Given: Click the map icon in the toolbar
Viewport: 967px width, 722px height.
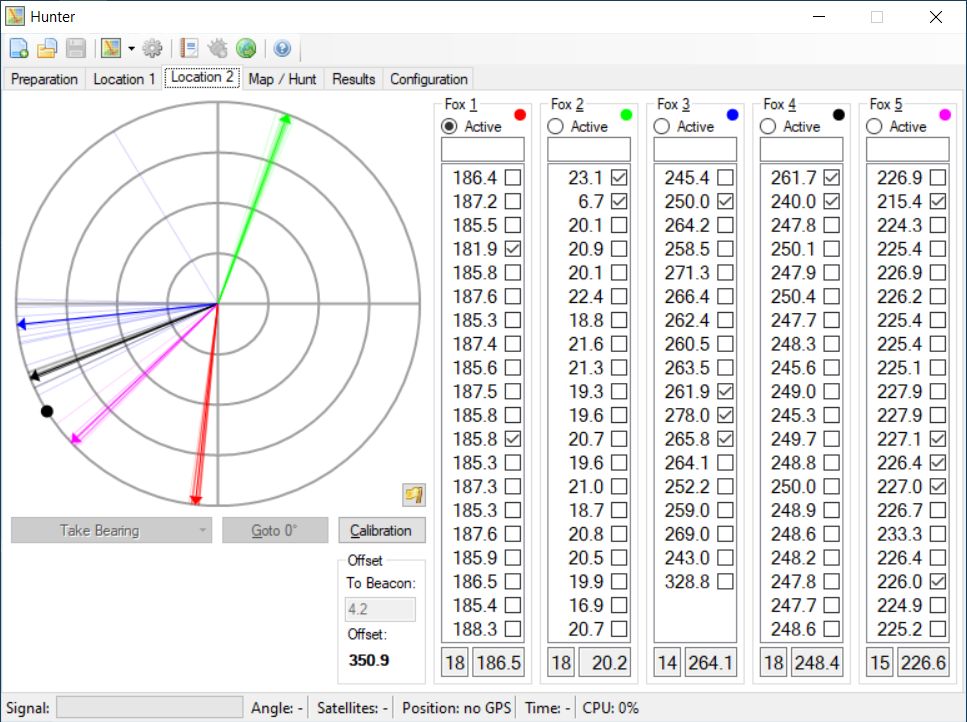Looking at the screenshot, I should click(x=111, y=48).
